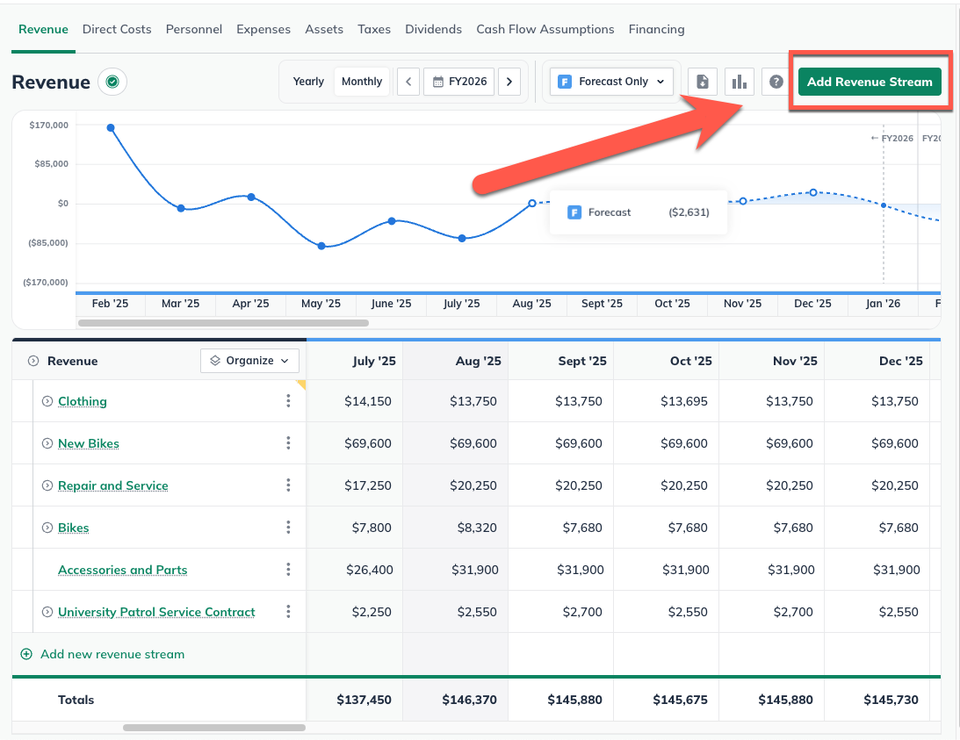
Task: Click the May '25 chart data point
Action: click(321, 246)
